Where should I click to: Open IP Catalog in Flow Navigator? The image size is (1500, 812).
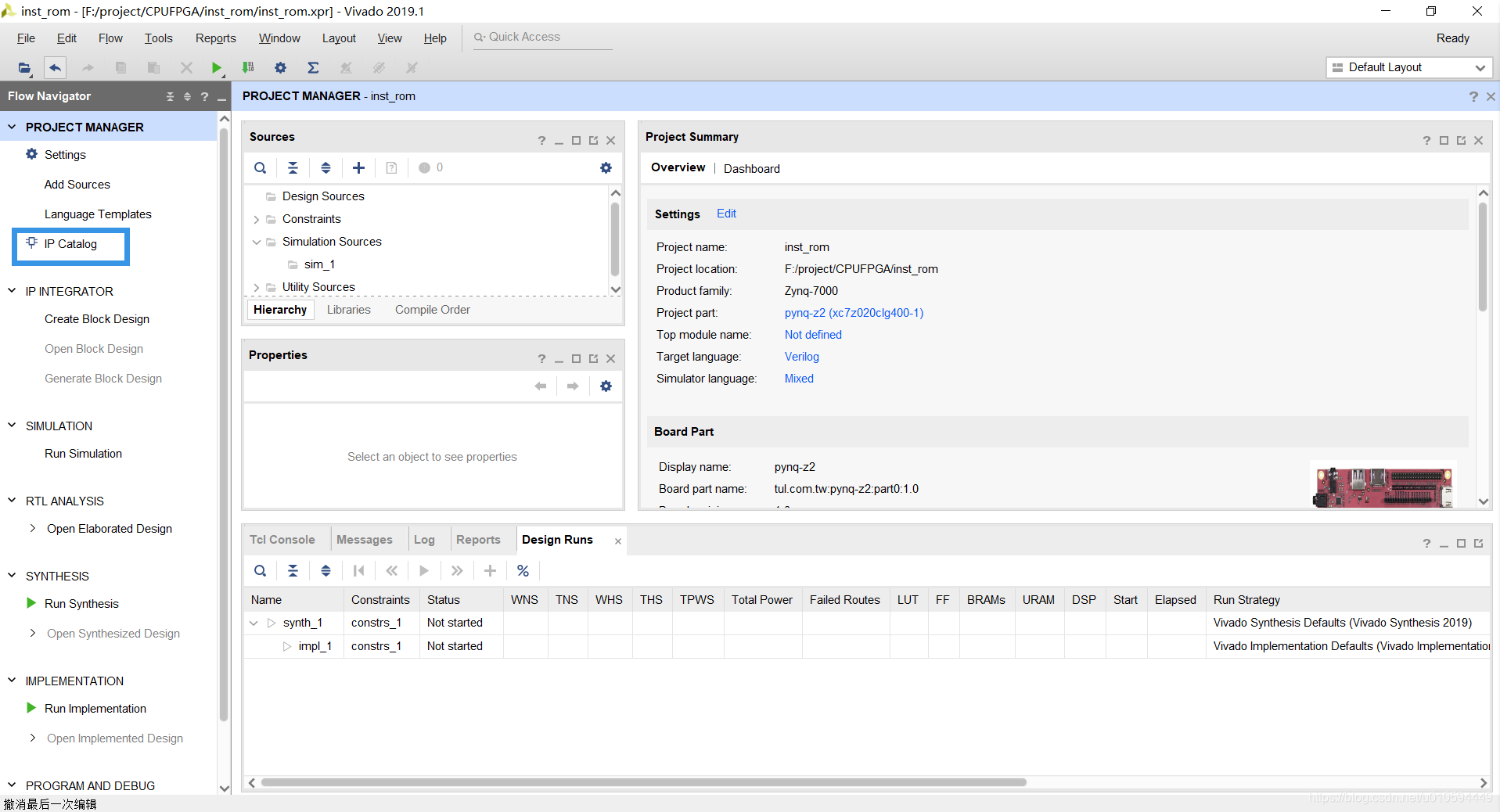point(70,244)
